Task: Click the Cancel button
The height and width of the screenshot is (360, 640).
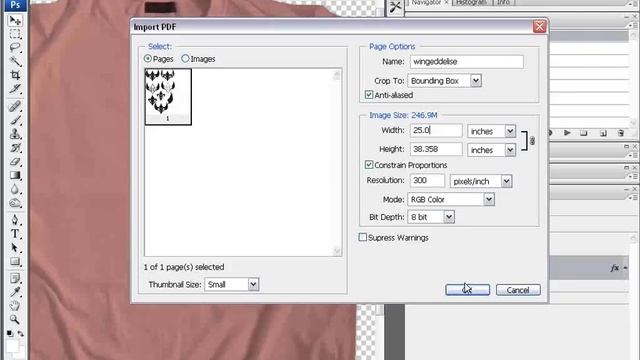Action: (518, 290)
